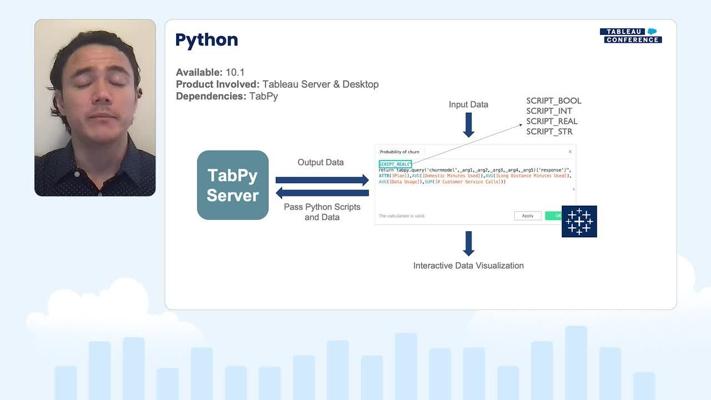This screenshot has width=711, height=400.
Task: Click the Interactive Data Visualization label
Action: [x=468, y=265]
